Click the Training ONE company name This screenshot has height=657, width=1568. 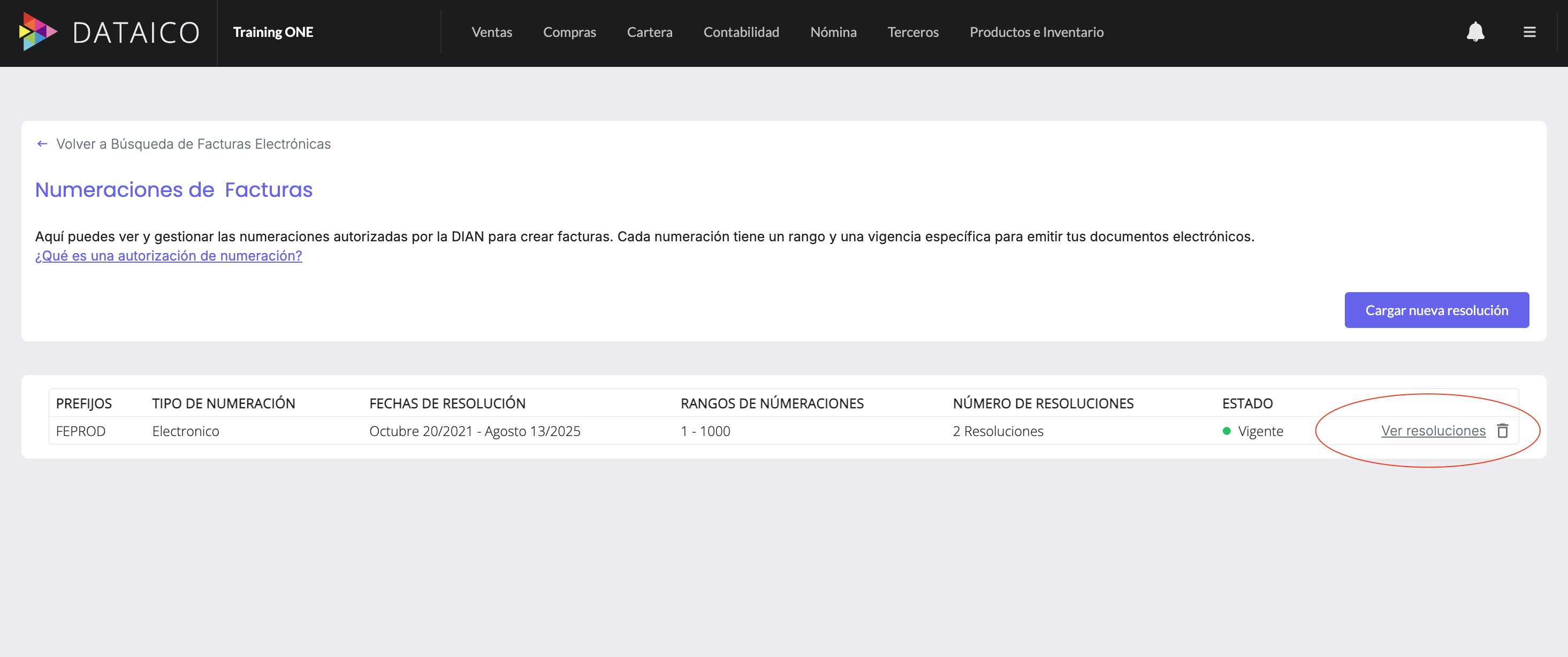click(273, 32)
